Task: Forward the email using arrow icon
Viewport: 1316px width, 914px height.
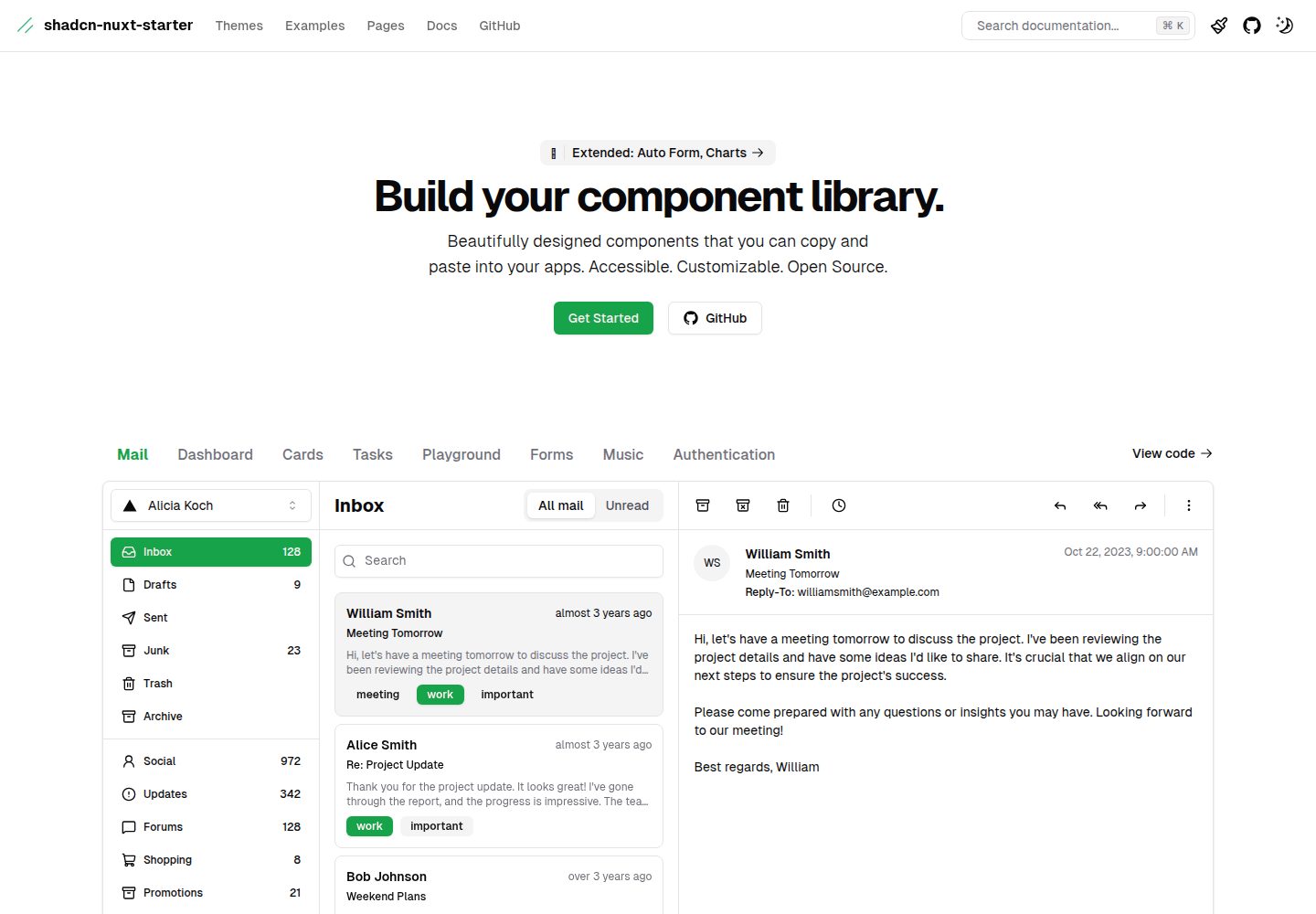Action: click(1141, 505)
